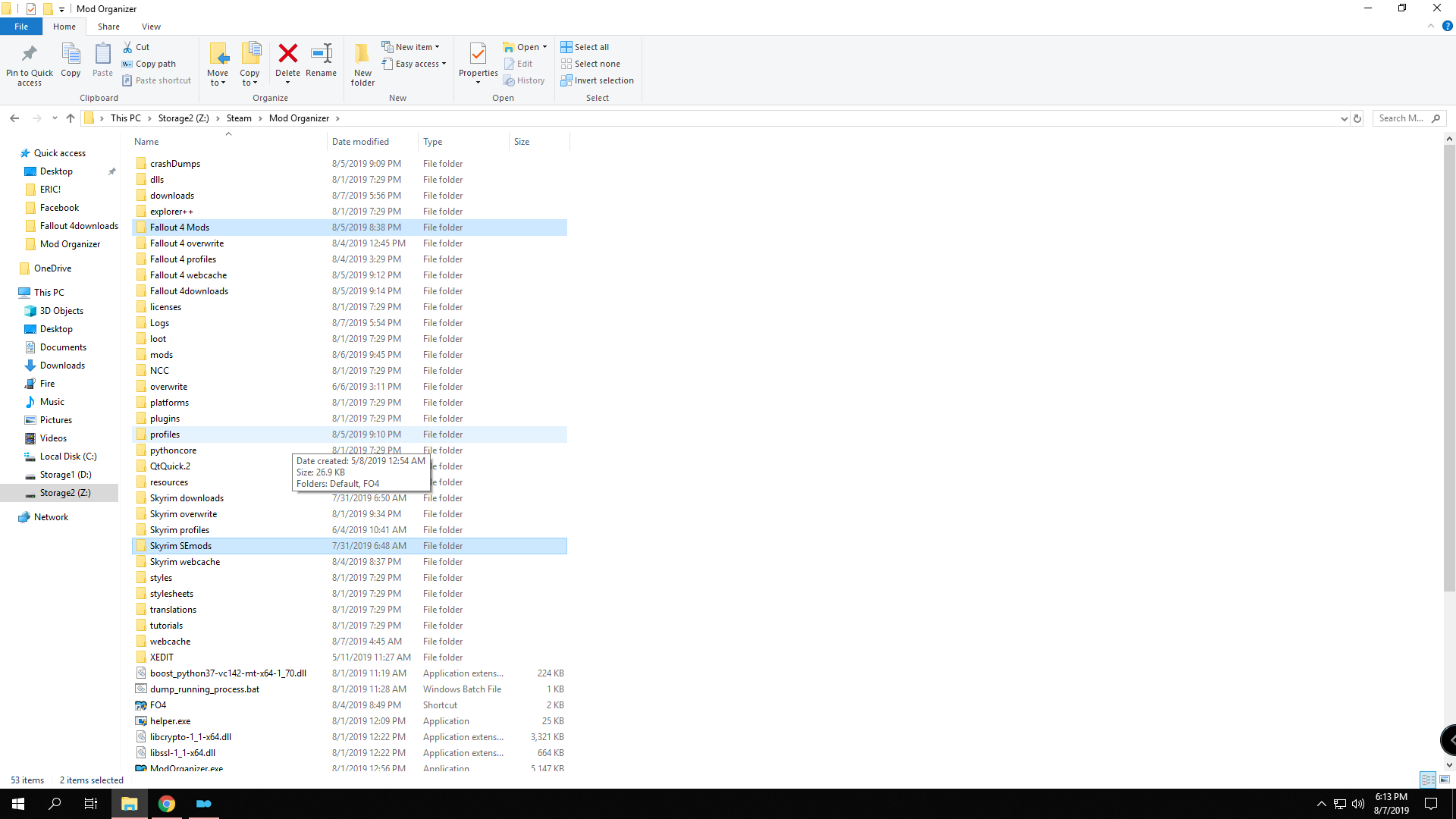Click Steam in the address path
Image resolution: width=1456 pixels, height=819 pixels.
239,118
